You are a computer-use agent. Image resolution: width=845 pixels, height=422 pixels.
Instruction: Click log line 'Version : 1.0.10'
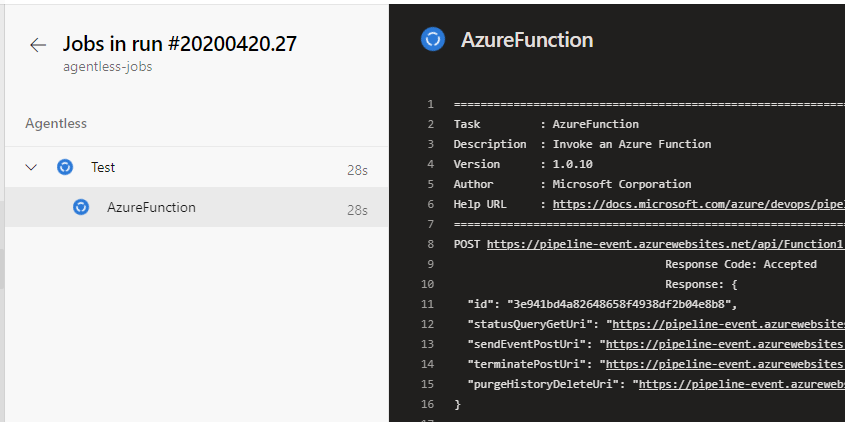point(523,164)
